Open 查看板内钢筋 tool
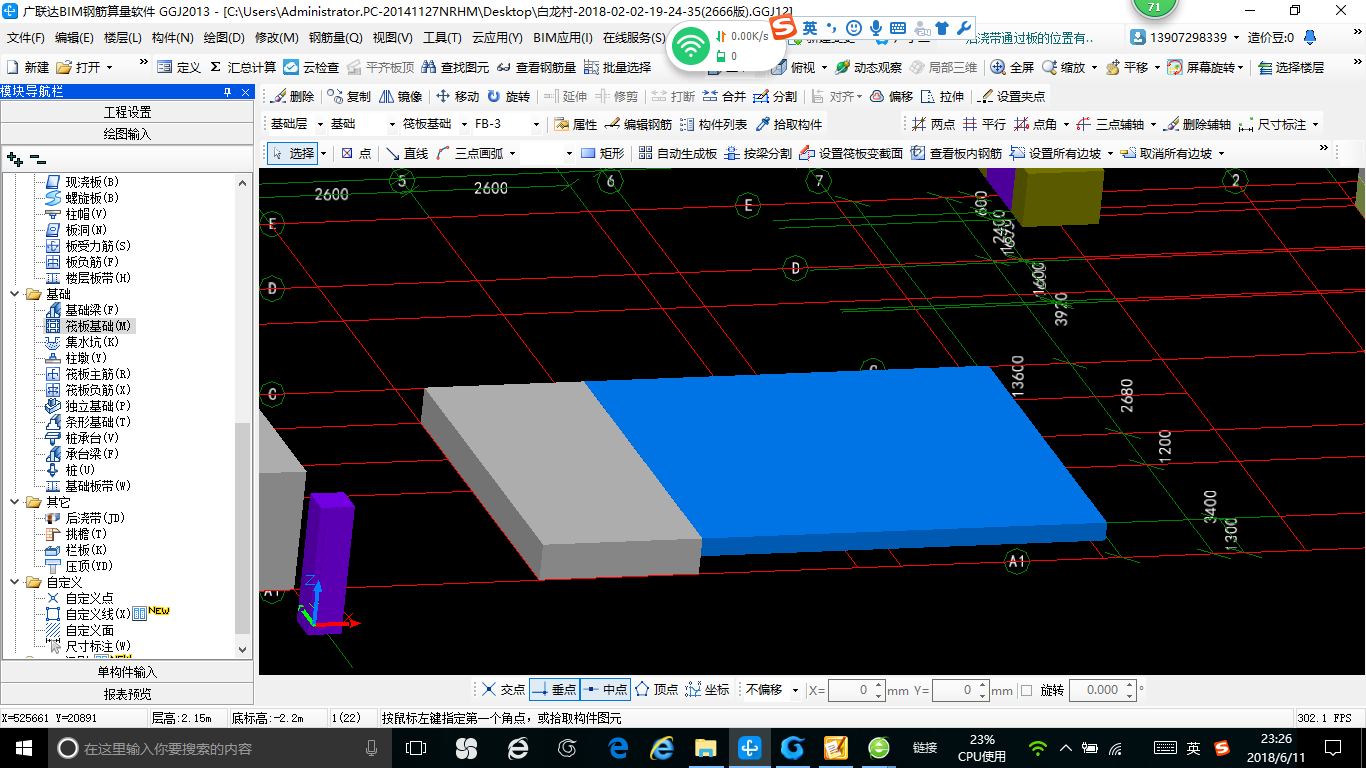This screenshot has height=768, width=1366. tap(956, 153)
